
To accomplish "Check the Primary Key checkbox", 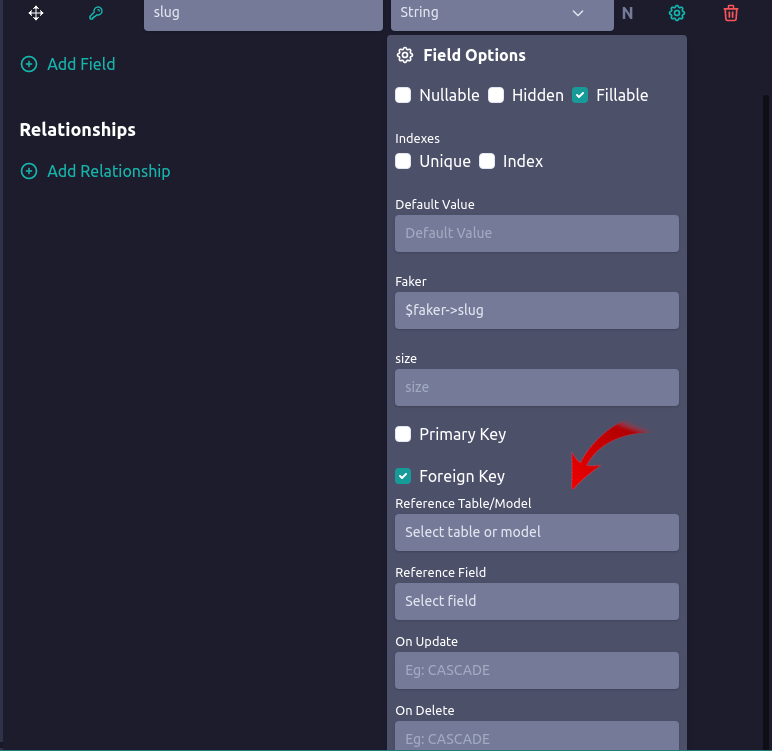I will pos(403,434).
